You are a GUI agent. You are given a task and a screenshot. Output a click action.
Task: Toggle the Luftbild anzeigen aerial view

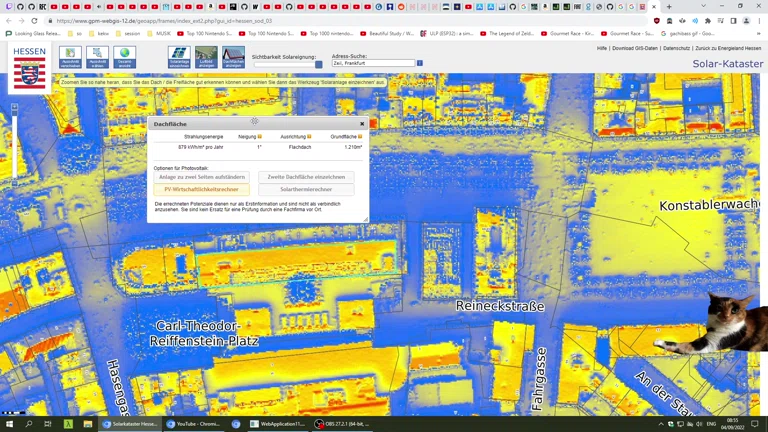pos(206,57)
